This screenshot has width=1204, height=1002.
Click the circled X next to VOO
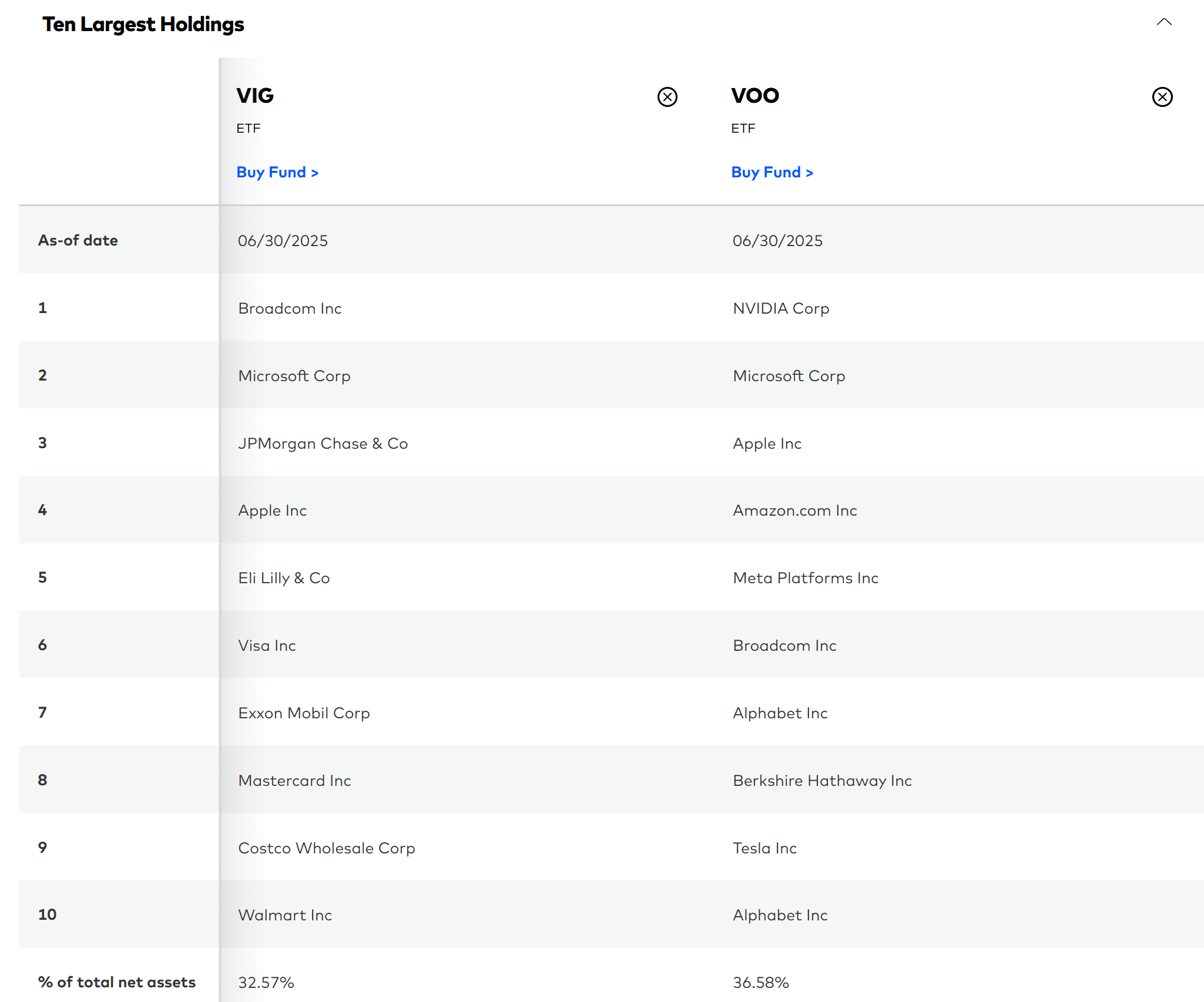[1162, 96]
